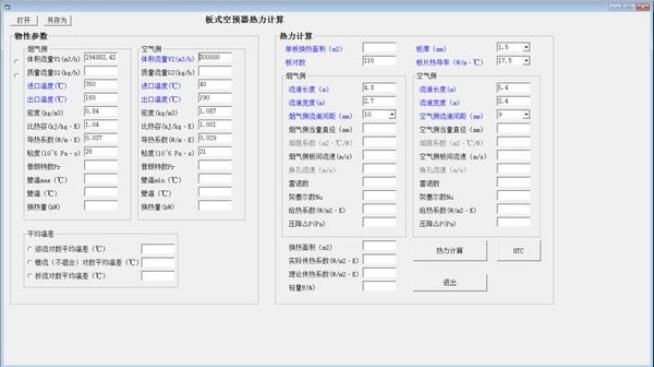Click the flue gas 比热容 input field
This screenshot has width=654, height=367.
pos(101,125)
